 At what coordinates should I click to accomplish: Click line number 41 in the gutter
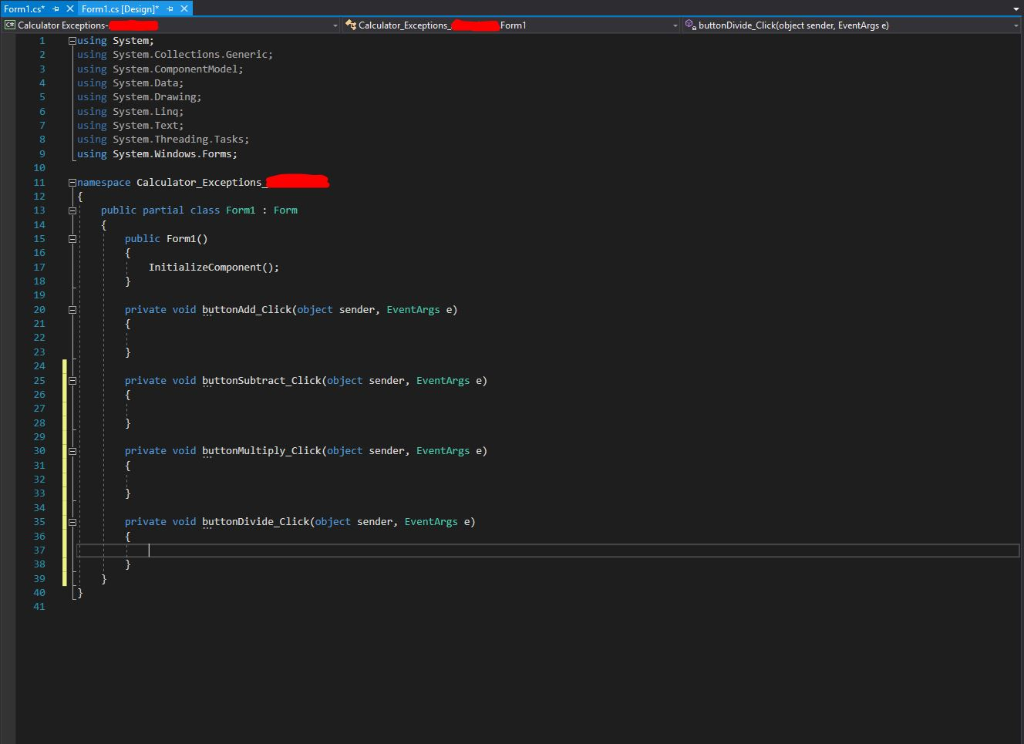39,607
